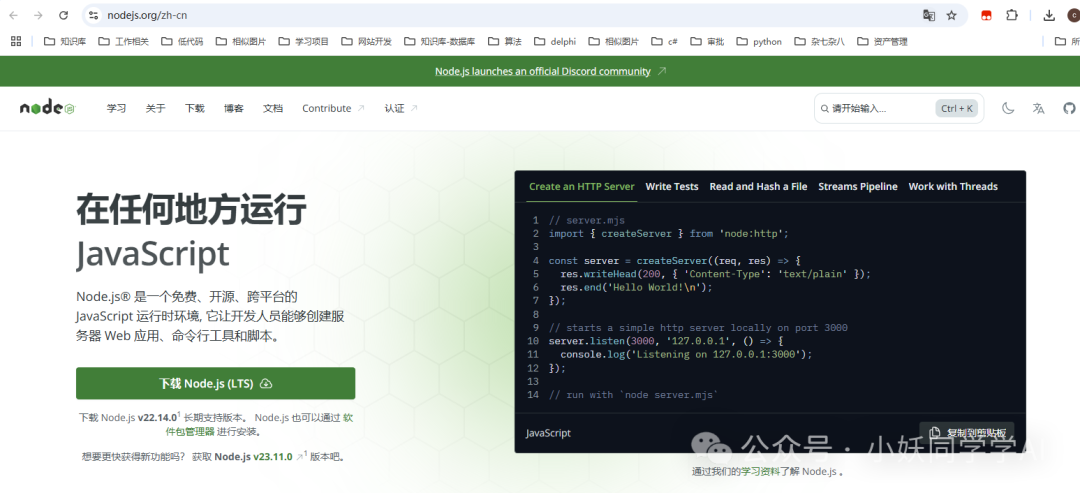
Task: Open the 网站开发 bookmark folder
Action: pos(366,41)
